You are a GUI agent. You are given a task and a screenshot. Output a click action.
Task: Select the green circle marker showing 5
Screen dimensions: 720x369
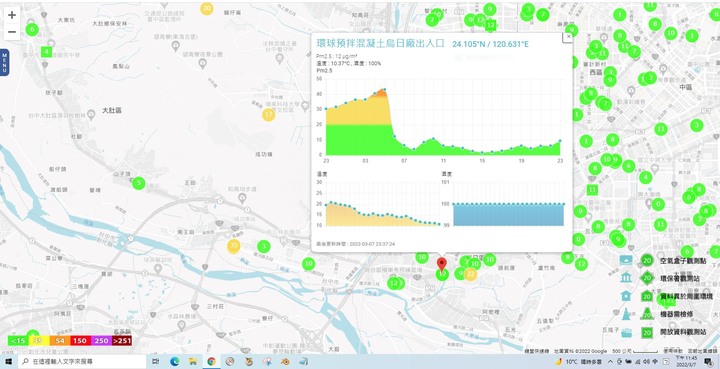click(x=139, y=184)
